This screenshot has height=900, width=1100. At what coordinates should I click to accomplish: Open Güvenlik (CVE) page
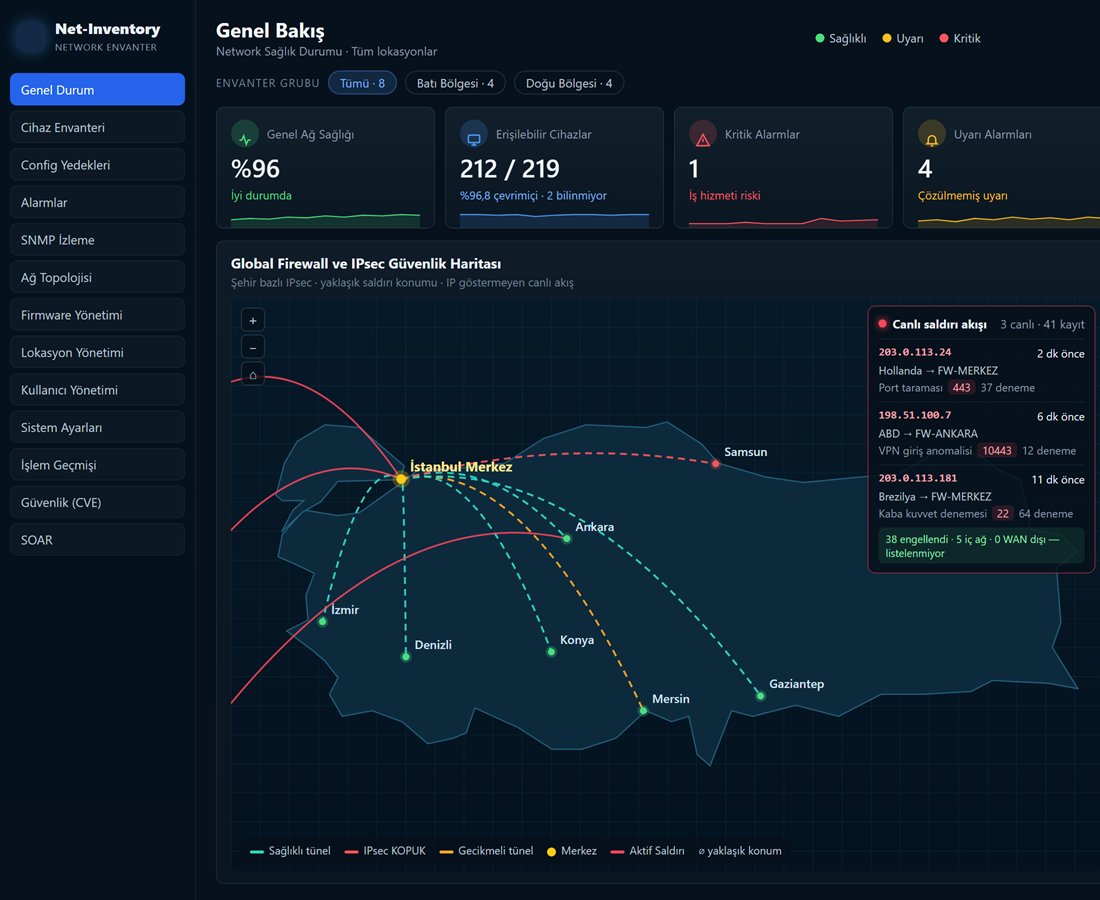tap(98, 503)
